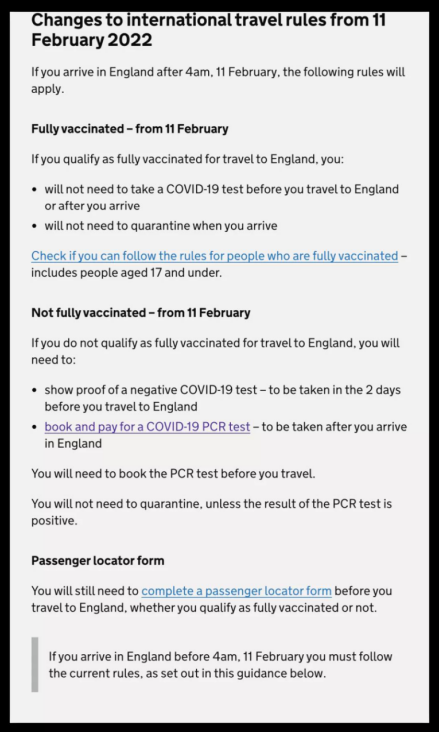Click the 'If you qualify as fully vaccinated' sentence
439x732 pixels.
(x=187, y=159)
